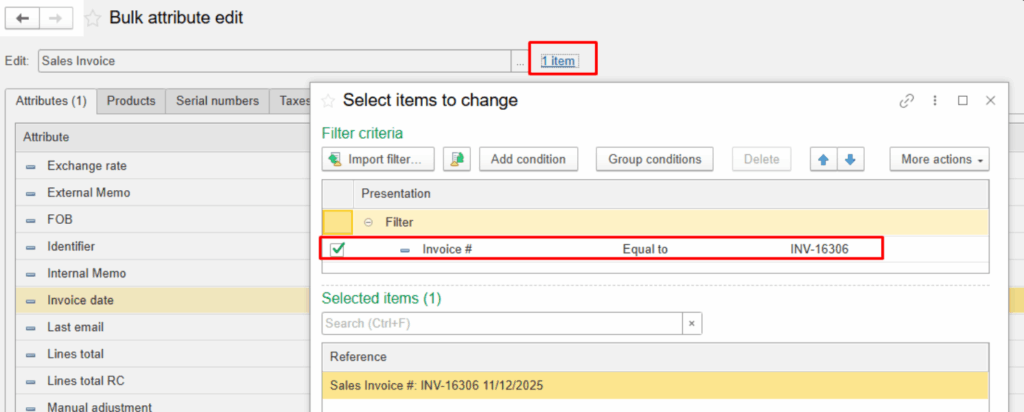Screen dimensions: 1024x412
Task: Switch to the Products tab
Action: (x=131, y=101)
